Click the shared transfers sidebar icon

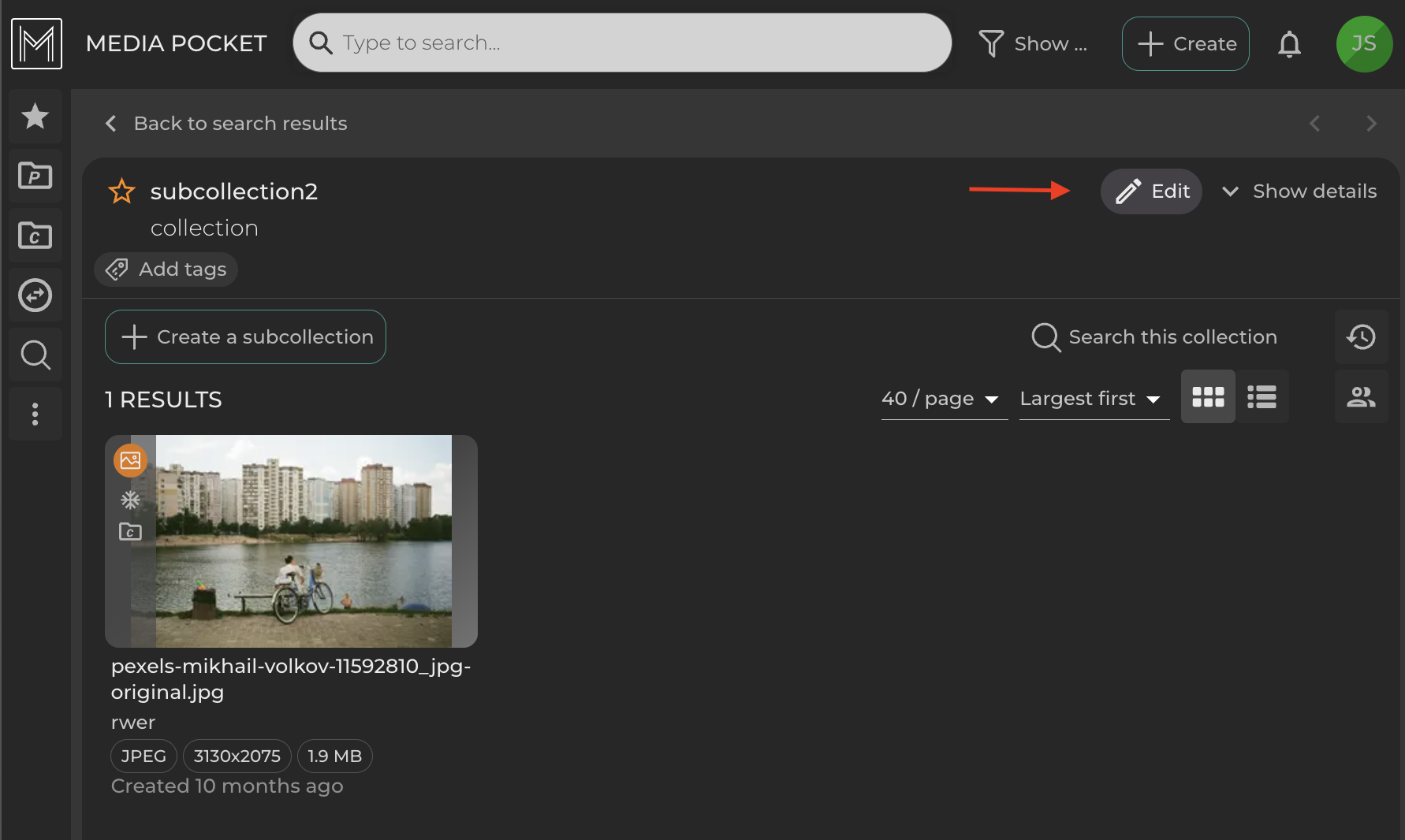tap(35, 295)
